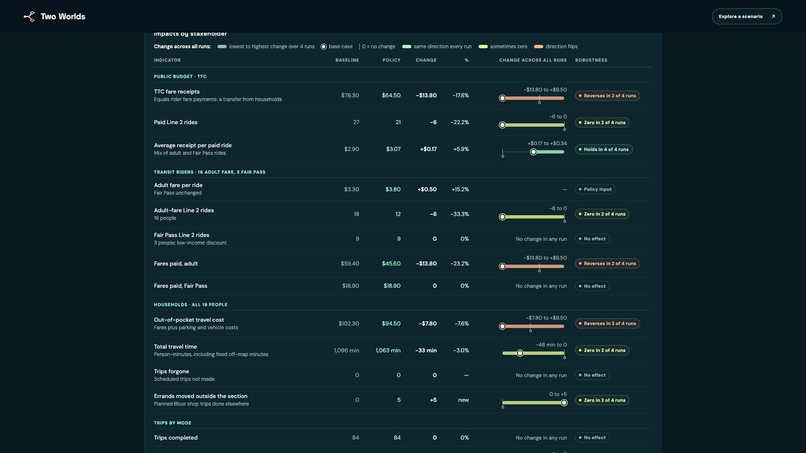806x453 pixels.
Task: Click the Fares paid, adult range bar
Action: tap(534, 266)
